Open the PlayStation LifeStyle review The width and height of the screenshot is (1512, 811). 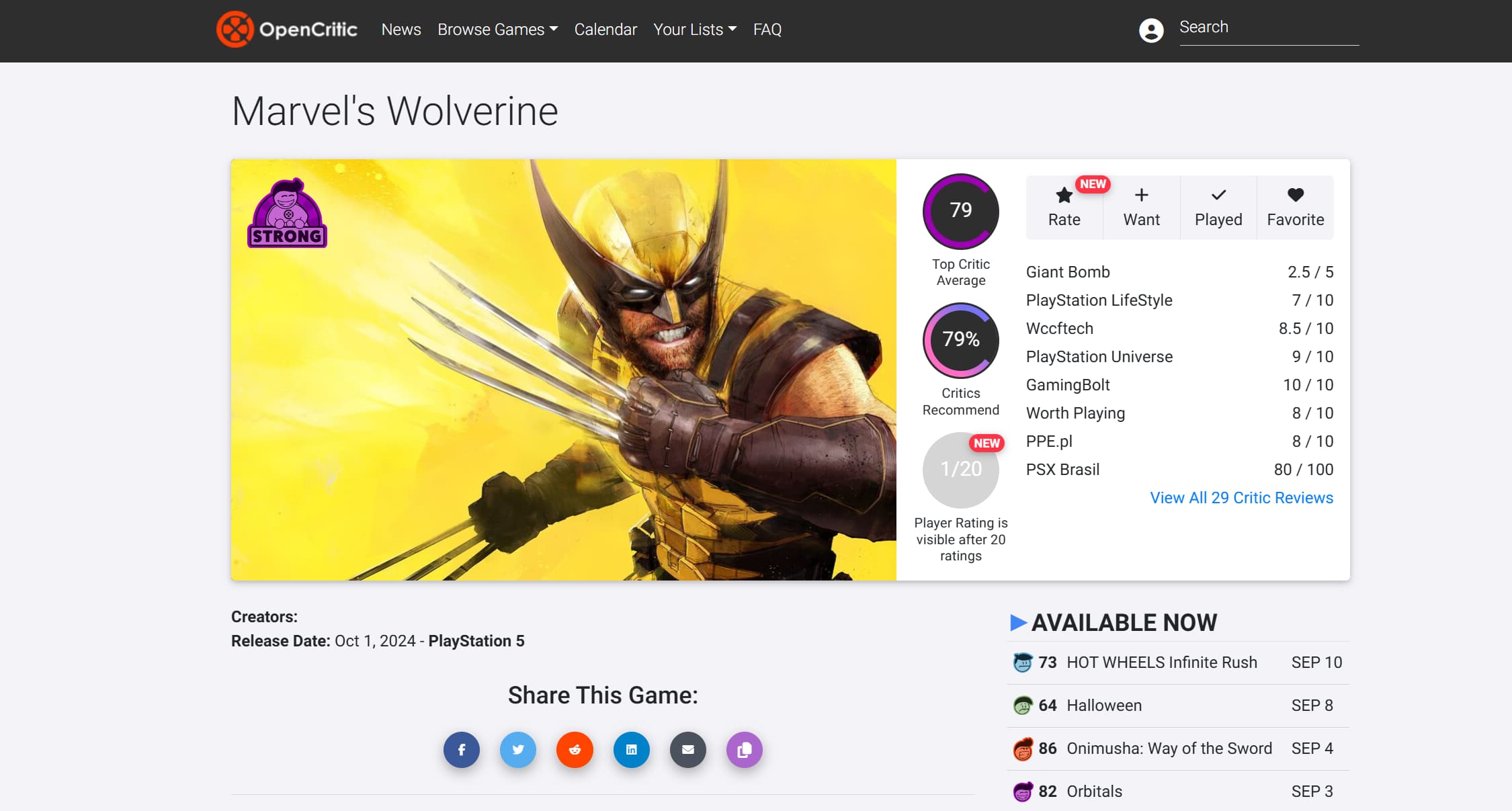point(1099,300)
